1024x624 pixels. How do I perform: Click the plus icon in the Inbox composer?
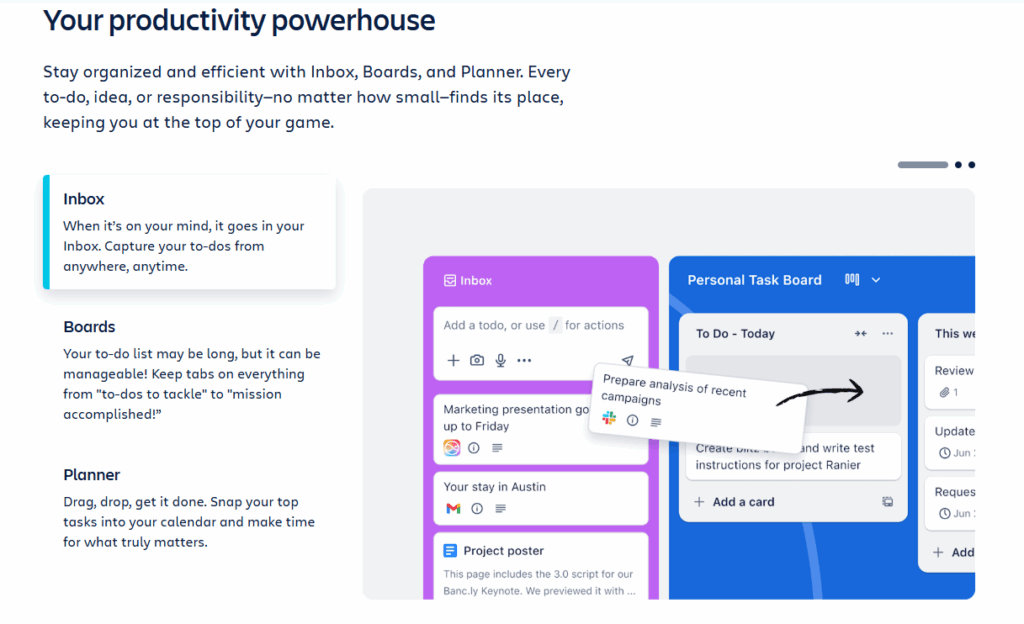(453, 360)
